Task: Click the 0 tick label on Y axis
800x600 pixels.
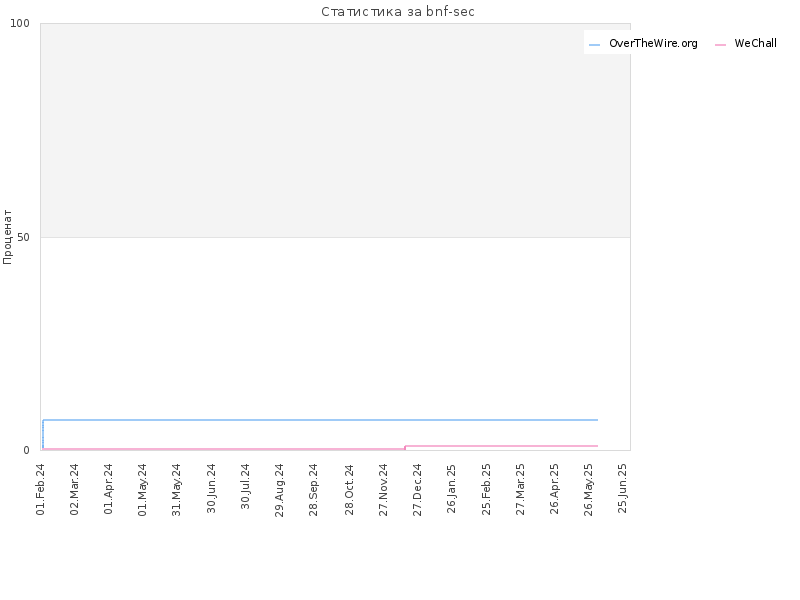Action: pos(27,450)
